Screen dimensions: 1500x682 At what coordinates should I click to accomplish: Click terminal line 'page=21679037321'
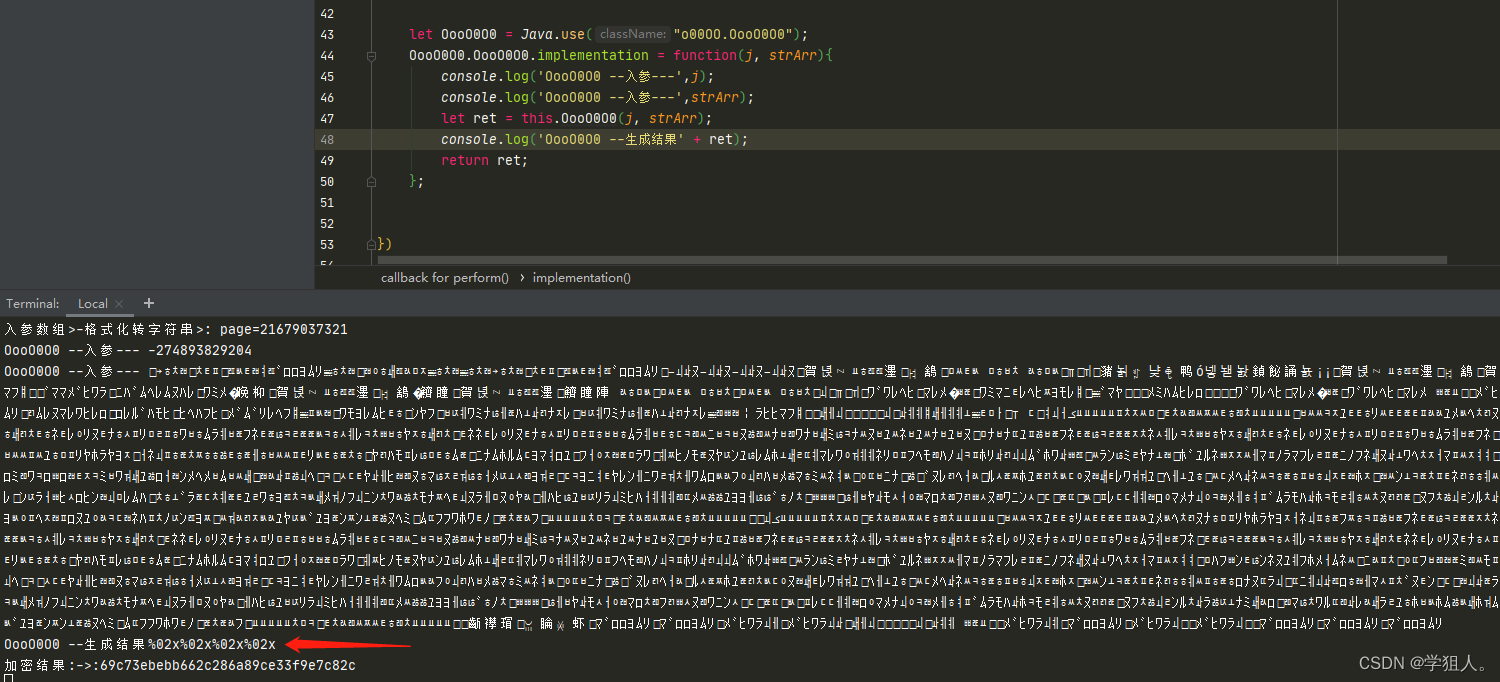tap(282, 329)
